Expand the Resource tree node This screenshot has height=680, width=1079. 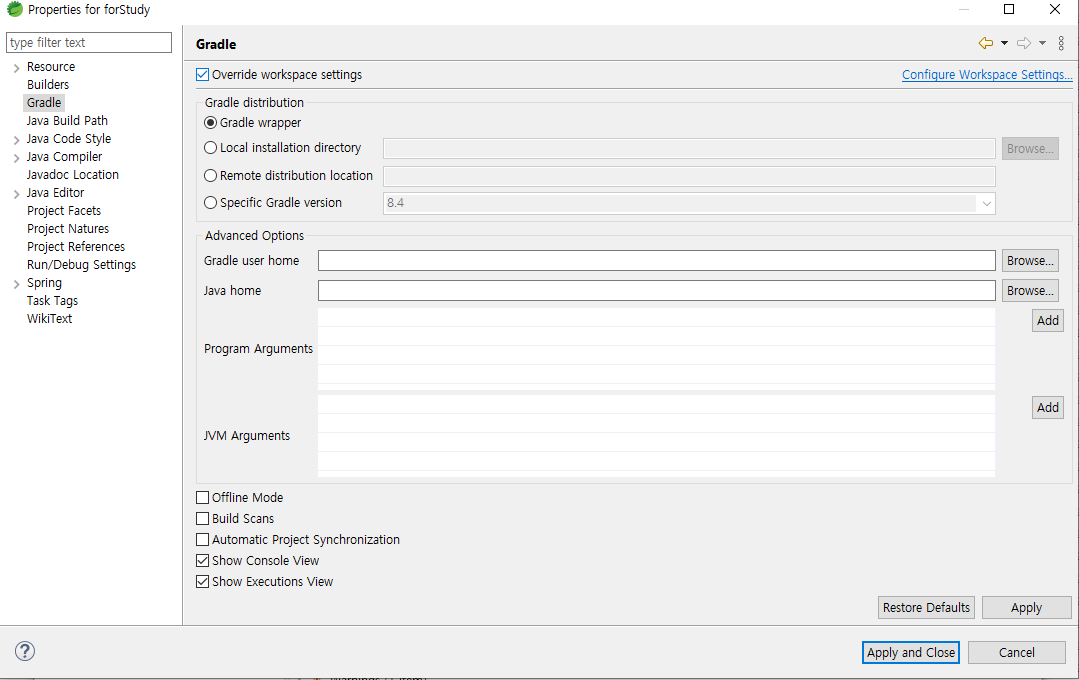coord(17,67)
